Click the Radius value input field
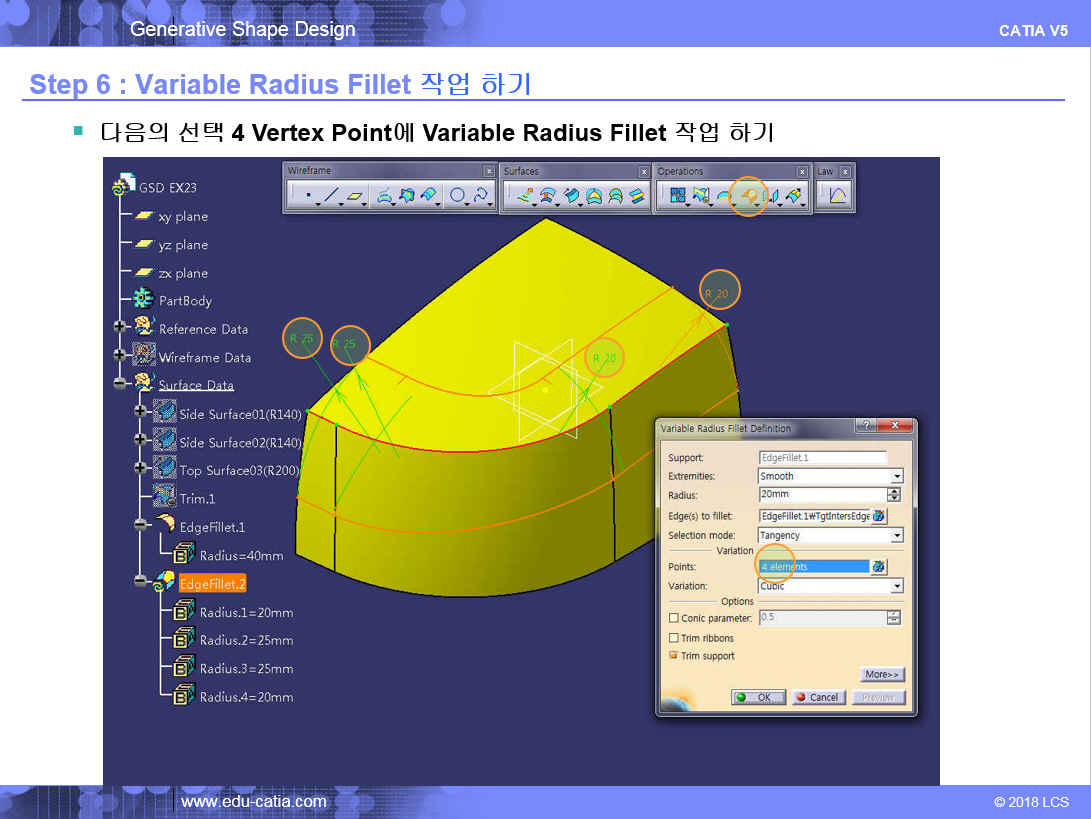The width and height of the screenshot is (1091, 819). [x=821, y=495]
